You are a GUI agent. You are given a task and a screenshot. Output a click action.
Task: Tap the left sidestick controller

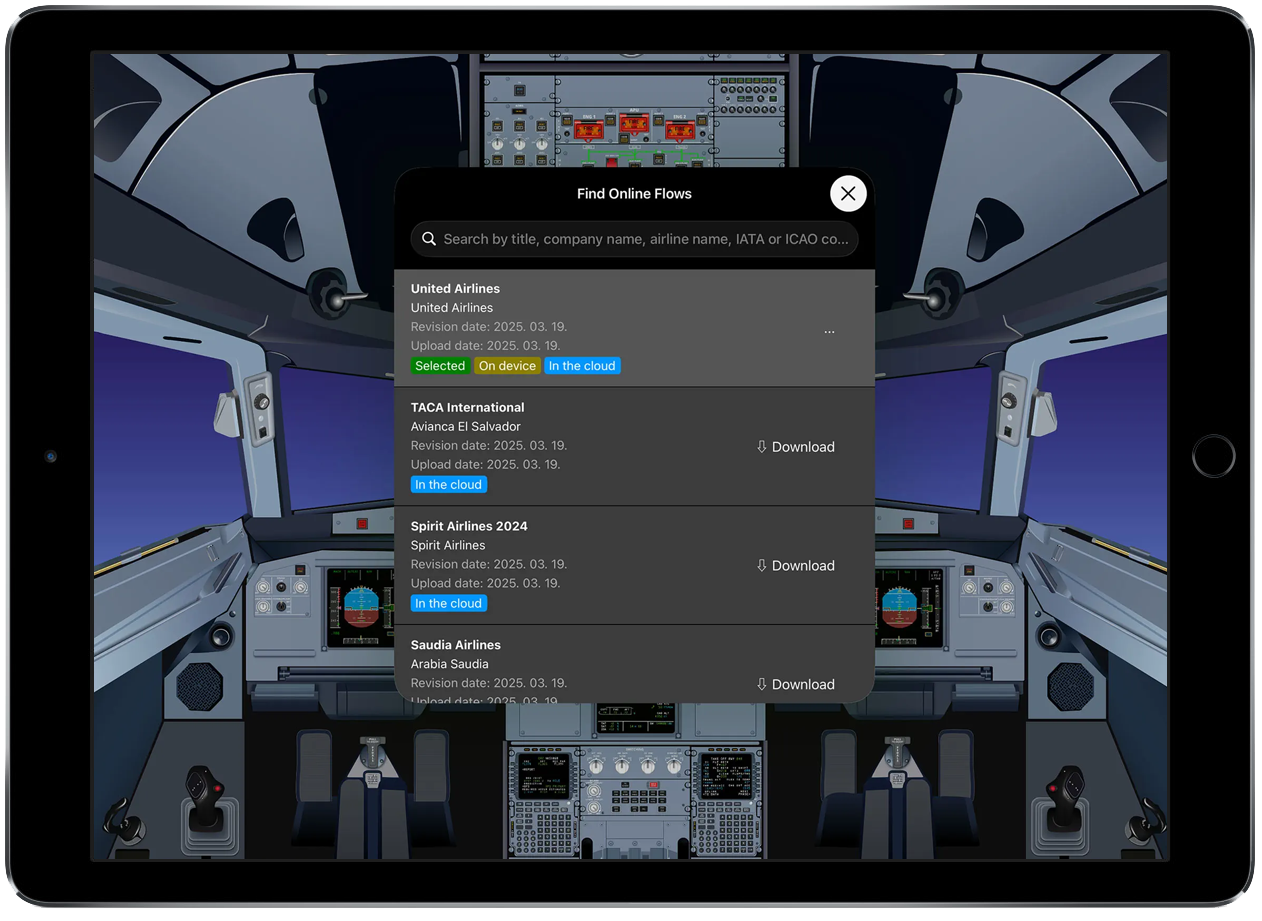[x=207, y=800]
